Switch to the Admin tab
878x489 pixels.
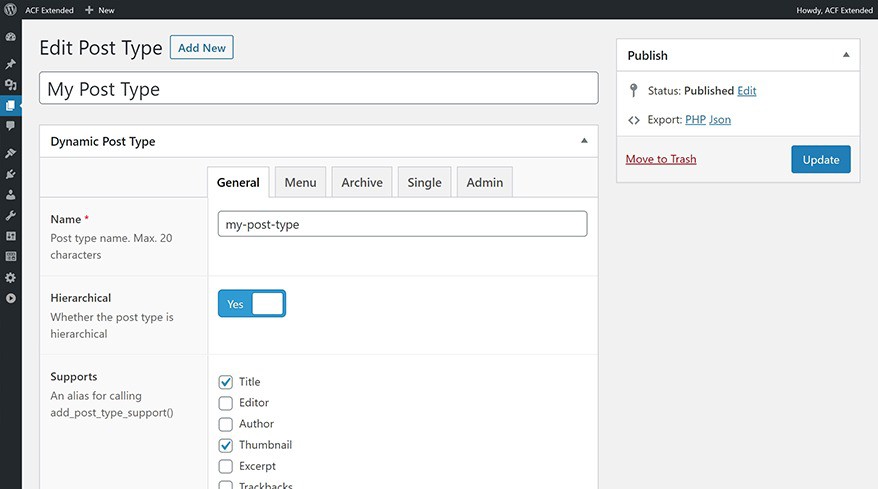(485, 182)
